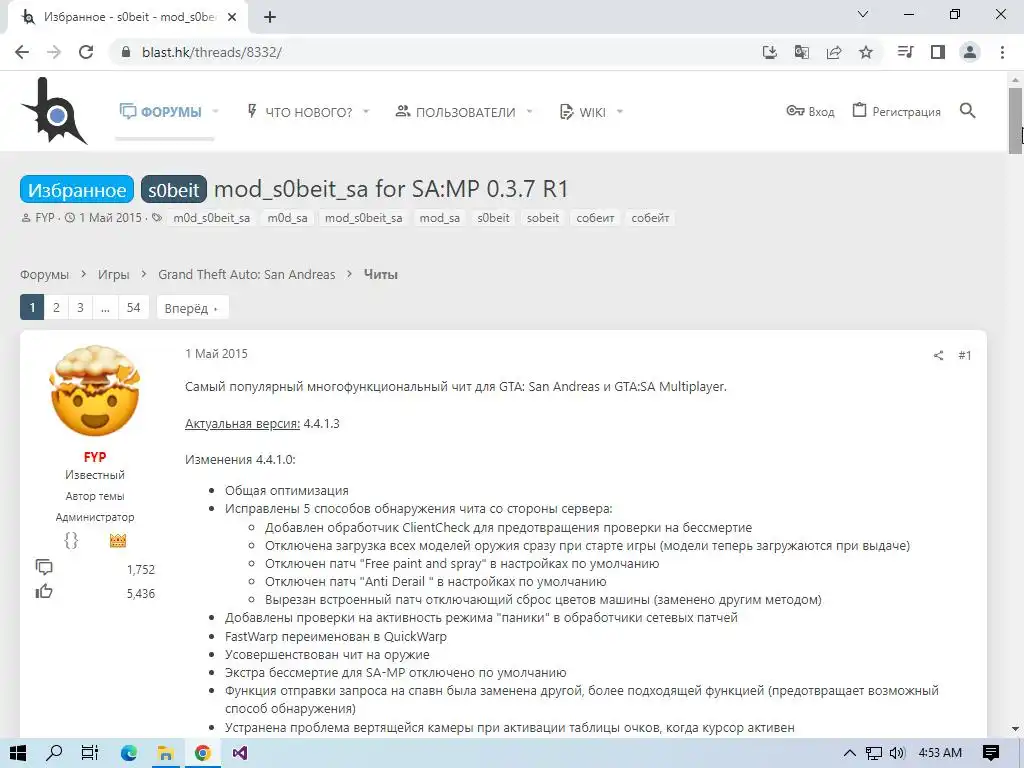The width and height of the screenshot is (1024, 768).
Task: Expand Что нового? dropdown arrow
Action: pos(366,112)
